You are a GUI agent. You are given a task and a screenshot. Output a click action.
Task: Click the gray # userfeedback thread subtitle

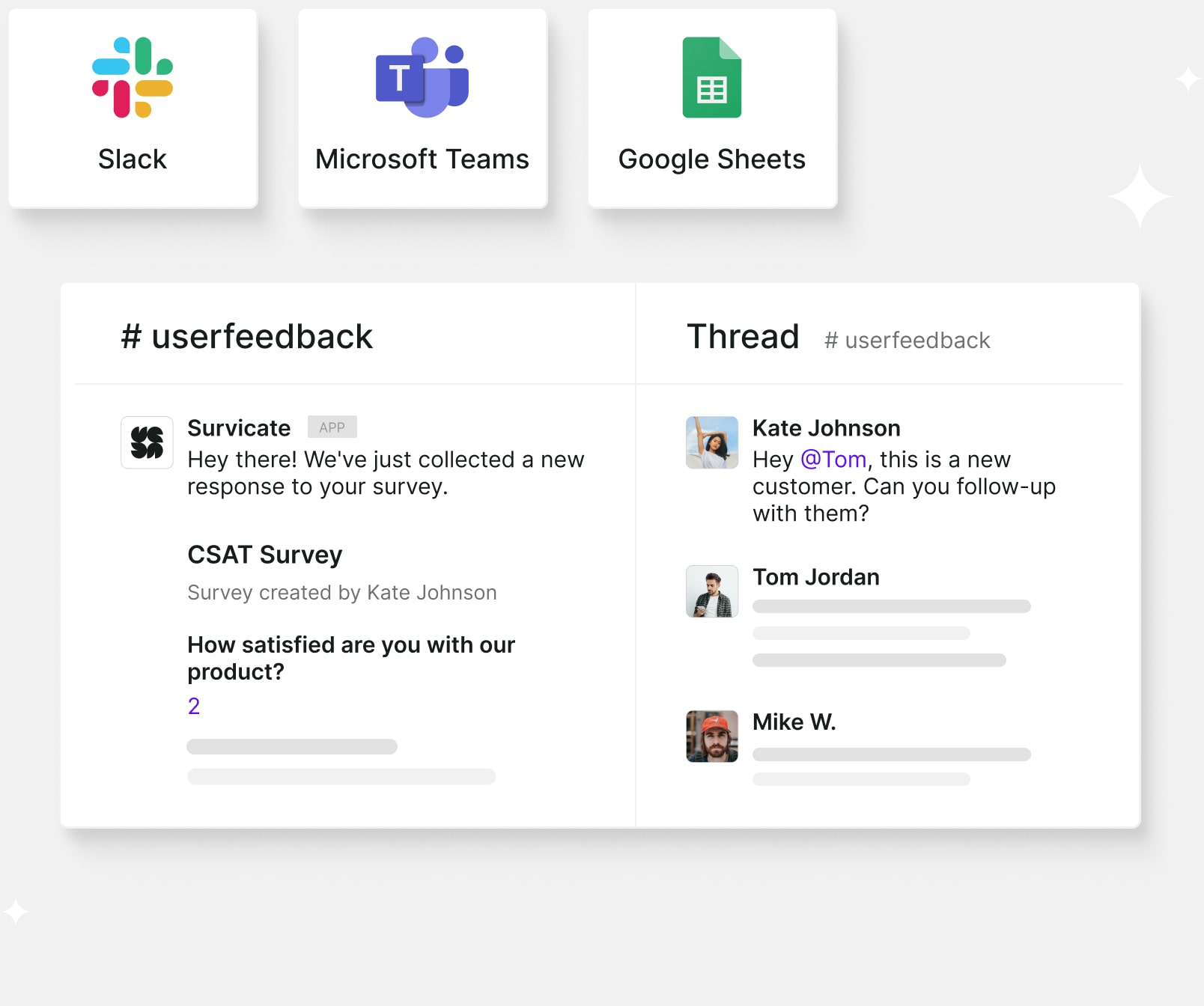(907, 341)
